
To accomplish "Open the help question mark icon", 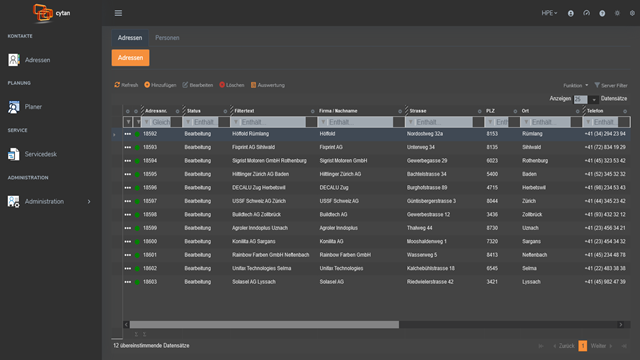I will pyautogui.click(x=602, y=13).
